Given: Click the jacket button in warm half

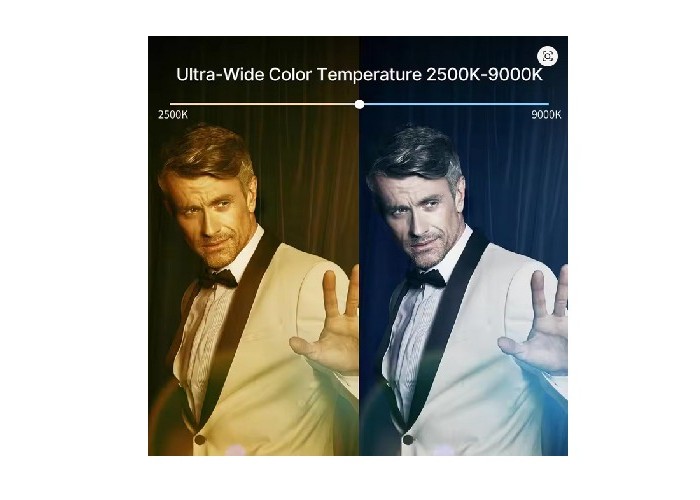Looking at the screenshot, I should tap(200, 440).
